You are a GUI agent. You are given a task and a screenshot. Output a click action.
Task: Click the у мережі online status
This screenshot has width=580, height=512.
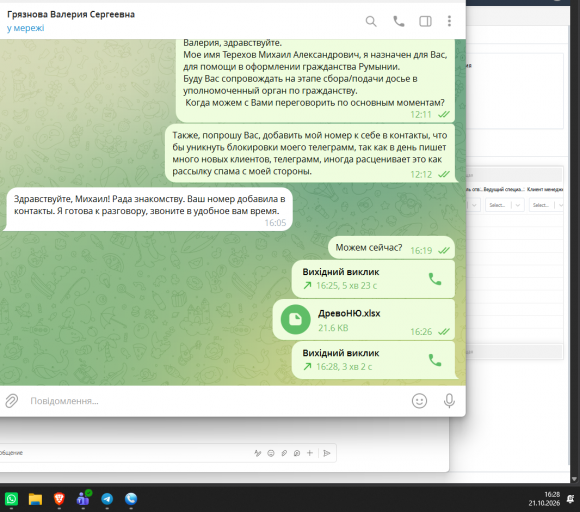[25, 28]
